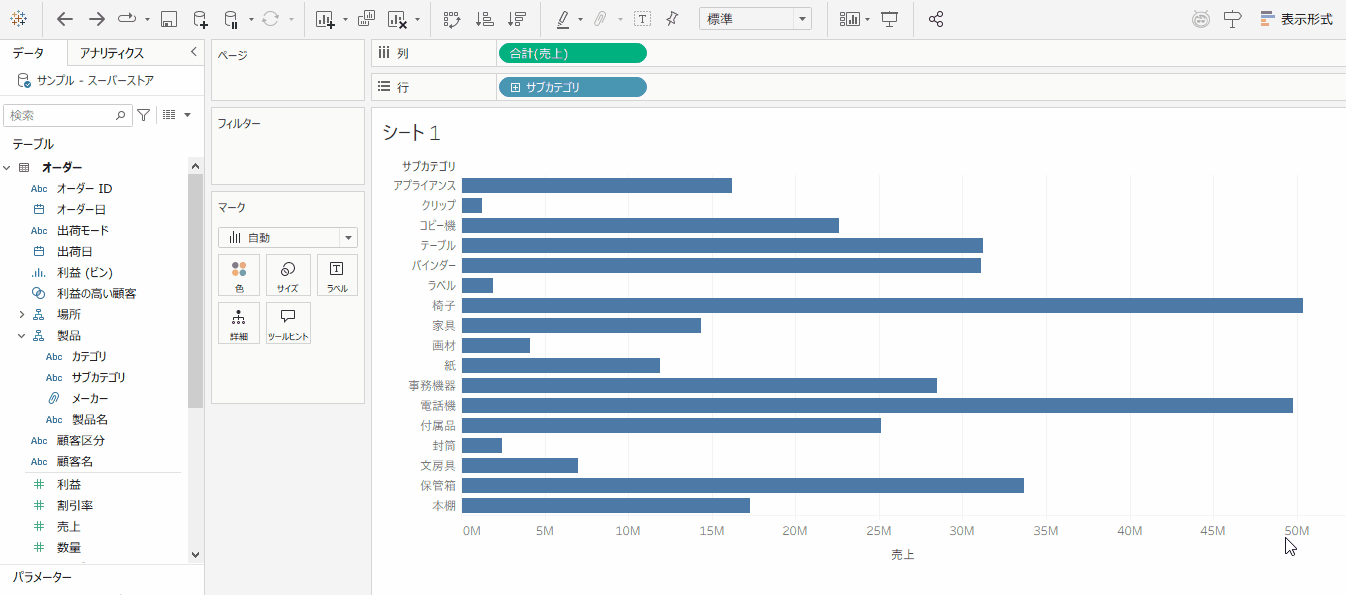The height and width of the screenshot is (595, 1346).
Task: Click the Save workbook icon
Action: (x=169, y=19)
